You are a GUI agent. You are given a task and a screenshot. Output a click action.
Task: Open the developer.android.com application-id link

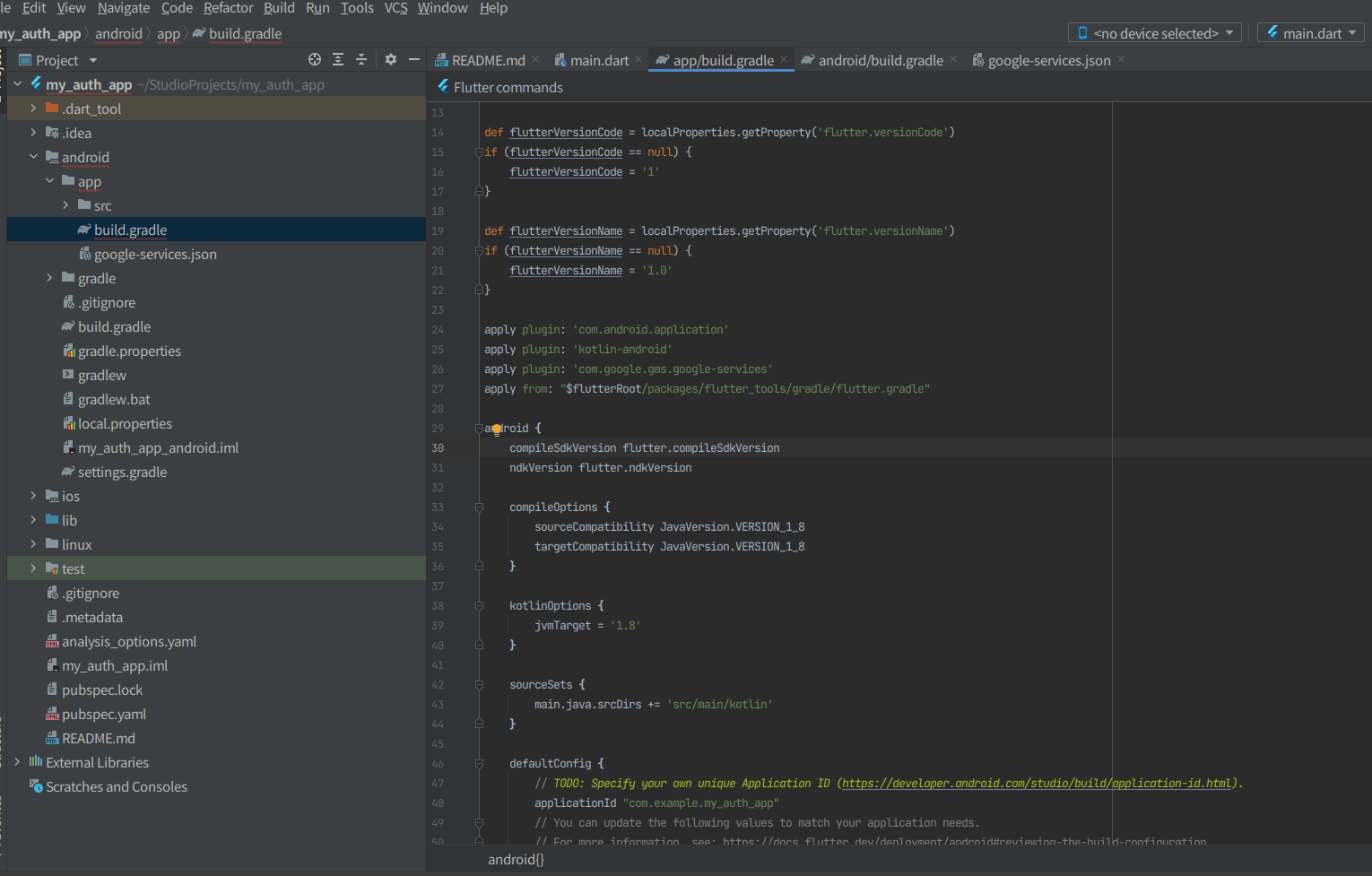1036,784
